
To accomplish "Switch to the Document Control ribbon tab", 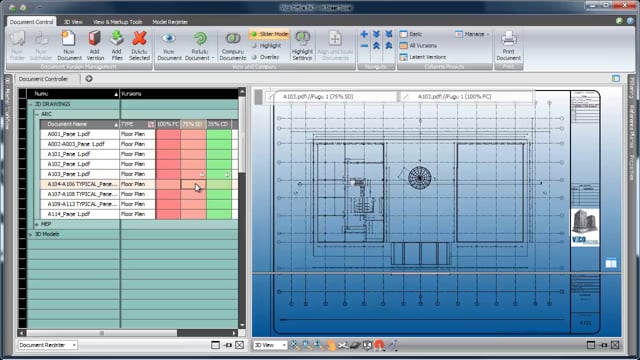I will (31, 22).
